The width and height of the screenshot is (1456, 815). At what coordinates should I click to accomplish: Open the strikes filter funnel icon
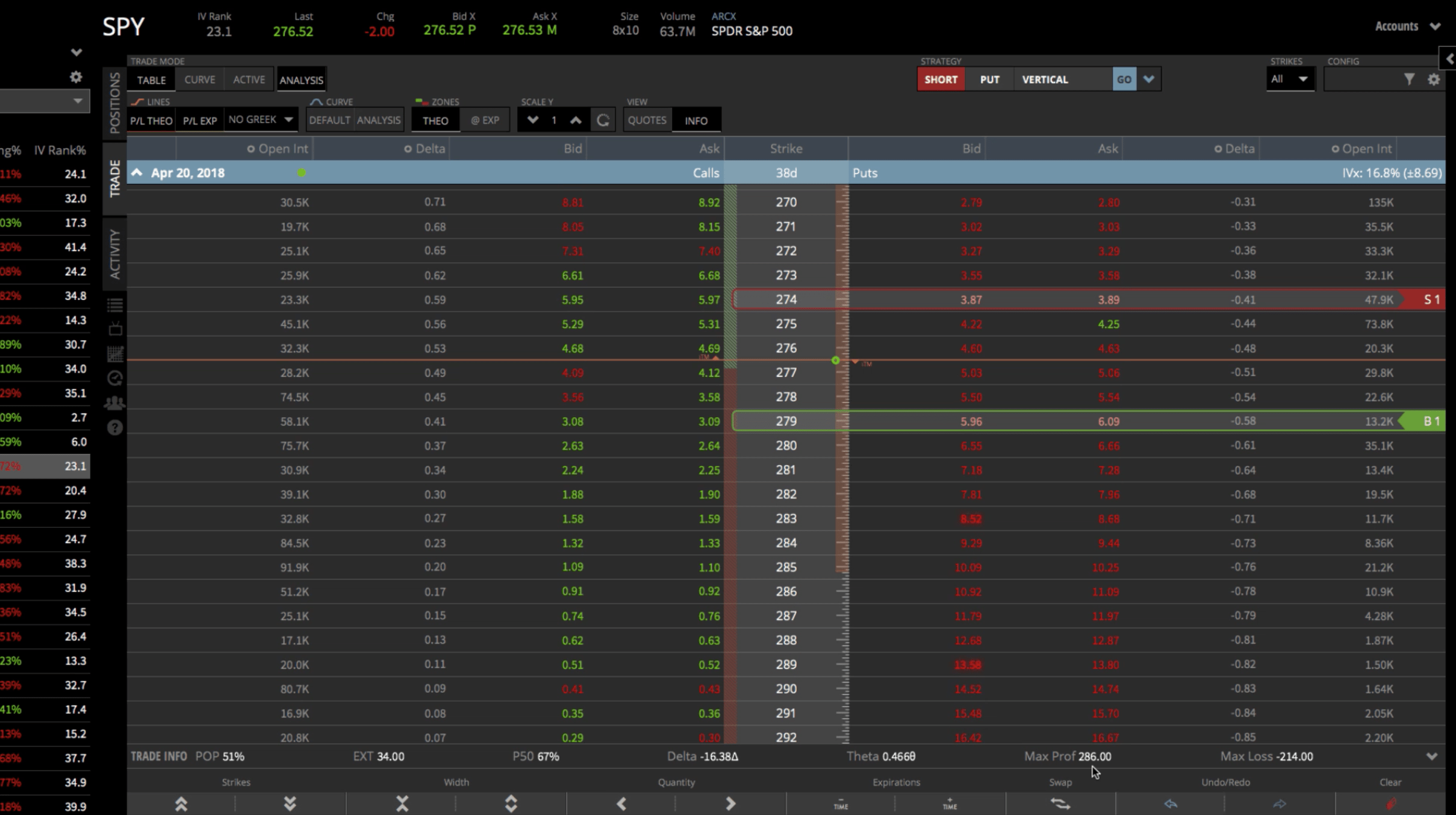1409,79
